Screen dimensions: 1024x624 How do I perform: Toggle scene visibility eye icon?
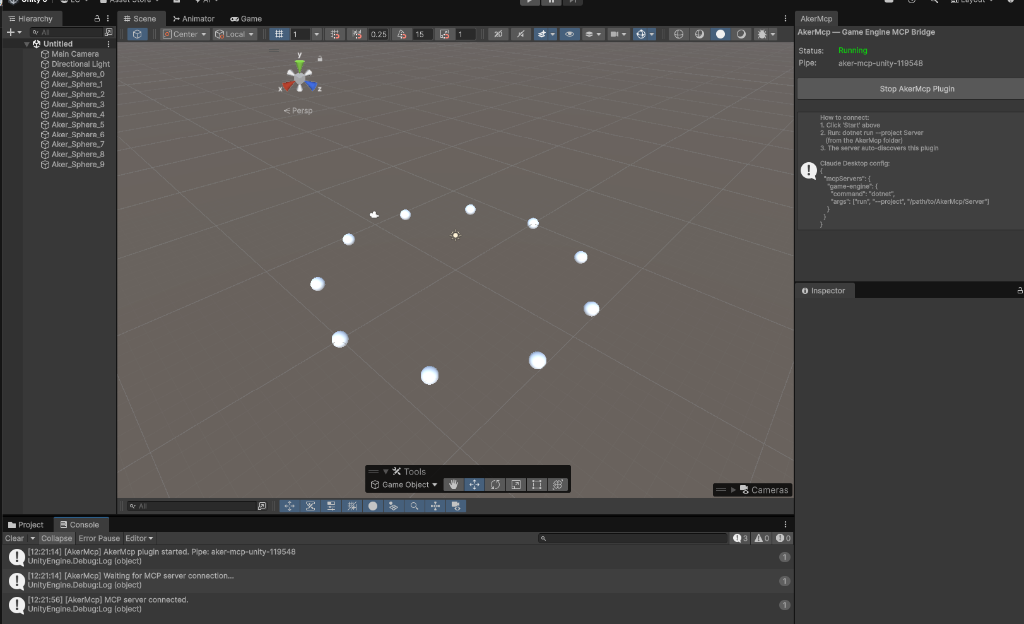[x=569, y=34]
